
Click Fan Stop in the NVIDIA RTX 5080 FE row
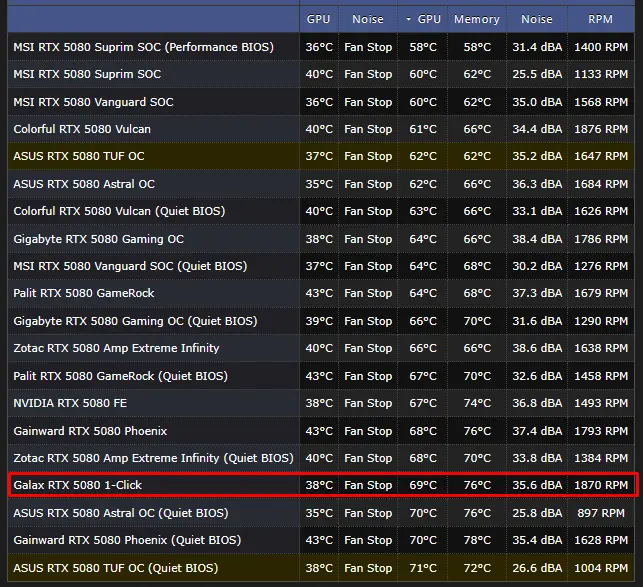pyautogui.click(x=368, y=403)
